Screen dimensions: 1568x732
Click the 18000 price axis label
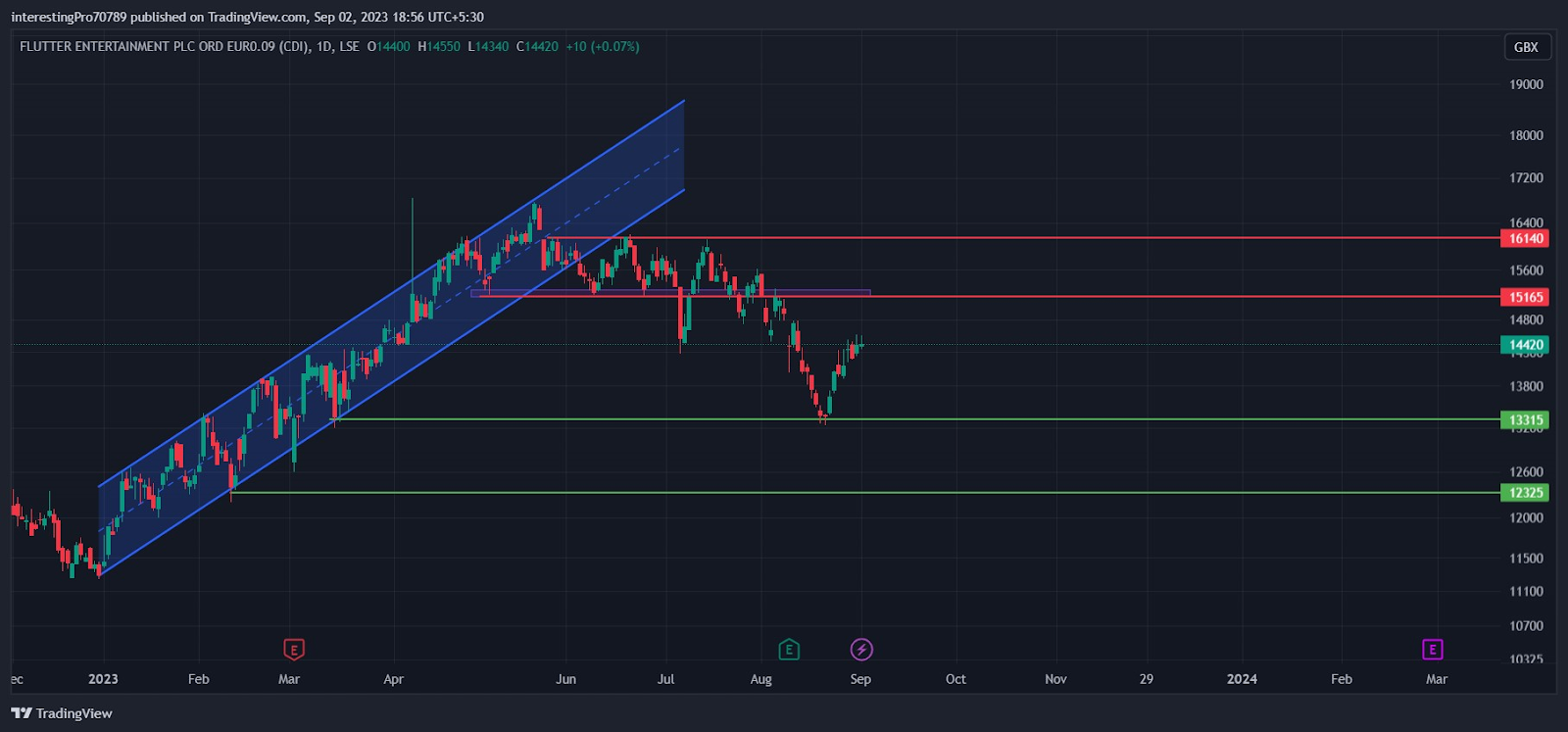coord(1526,135)
